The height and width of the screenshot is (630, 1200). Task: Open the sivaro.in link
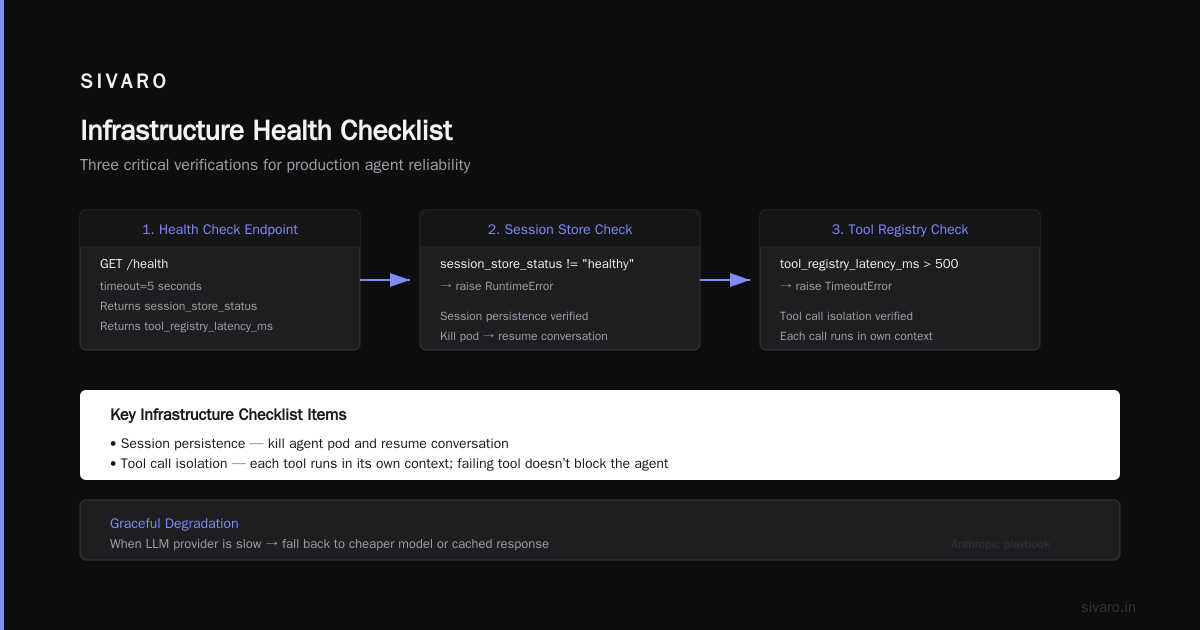coord(1109,607)
